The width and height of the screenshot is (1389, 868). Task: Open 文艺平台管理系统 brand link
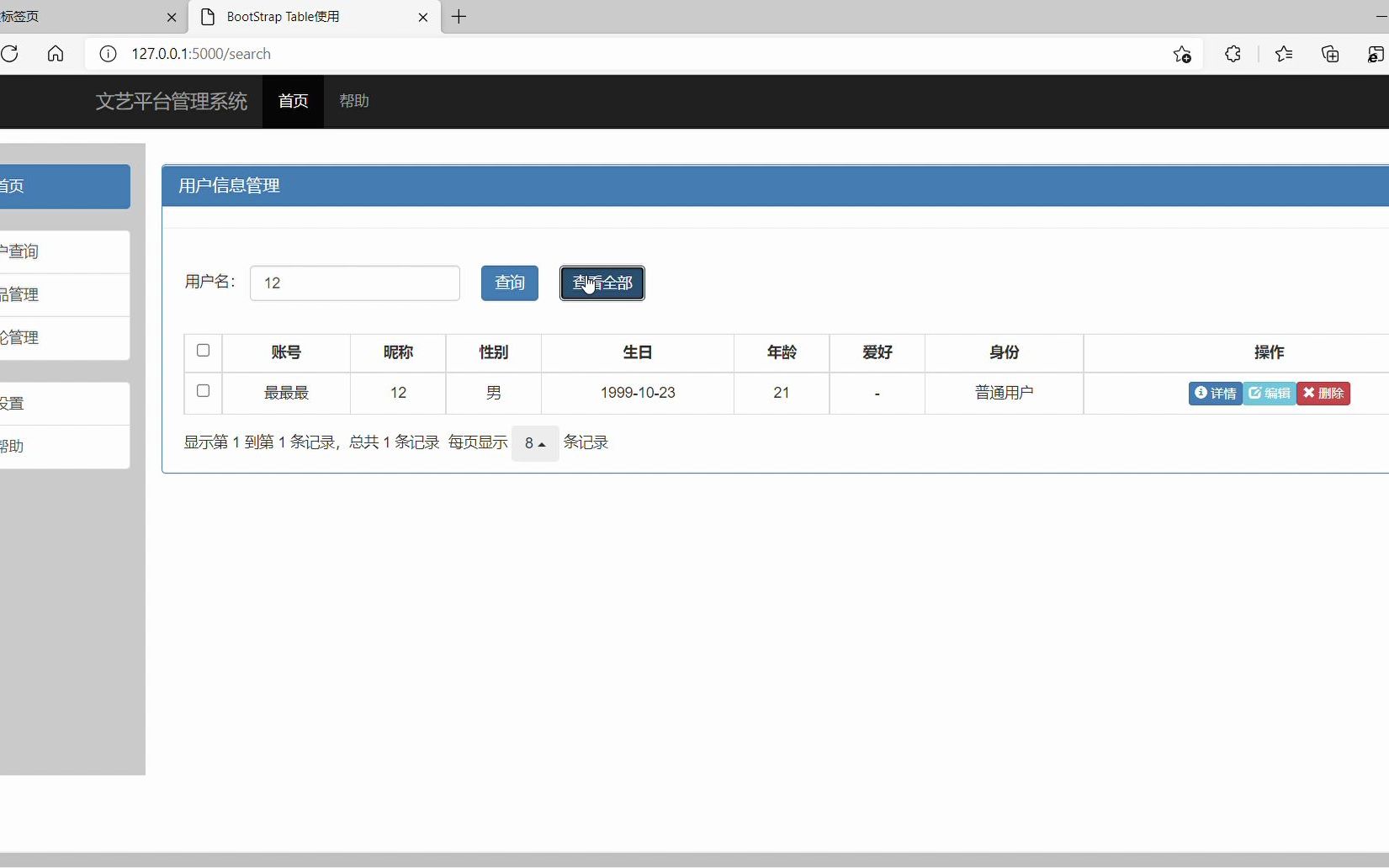click(172, 101)
